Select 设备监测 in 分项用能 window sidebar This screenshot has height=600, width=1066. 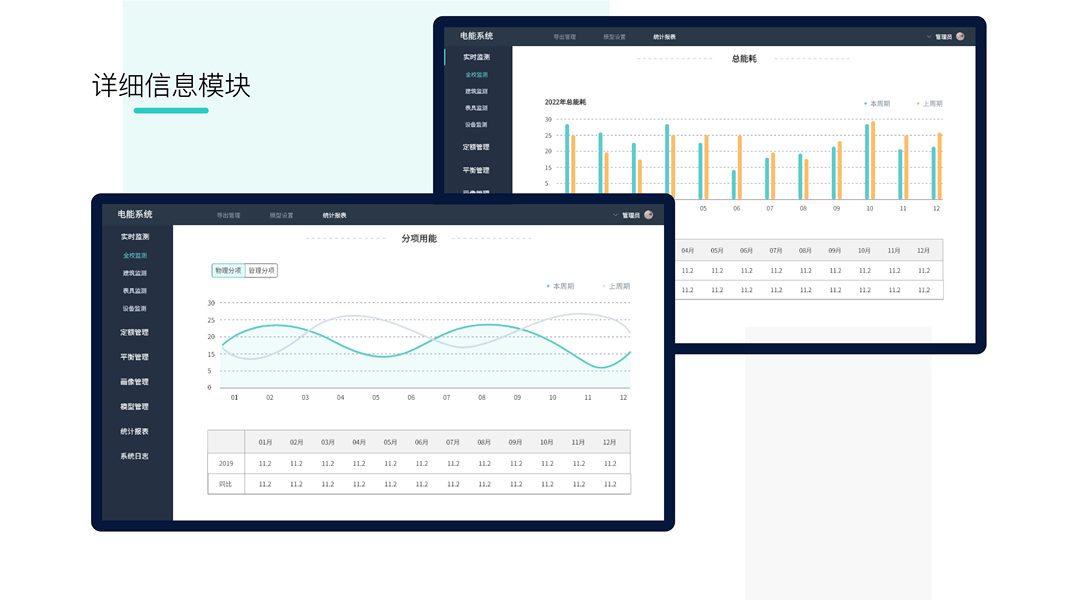(135, 308)
